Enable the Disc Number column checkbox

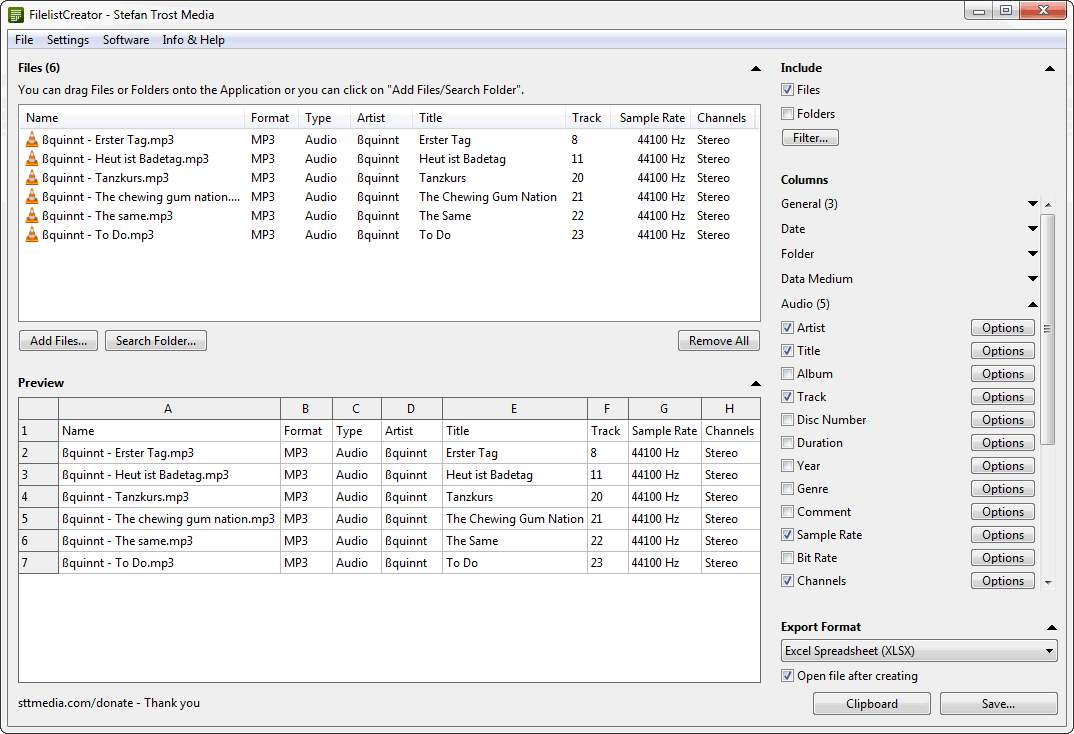tap(788, 420)
